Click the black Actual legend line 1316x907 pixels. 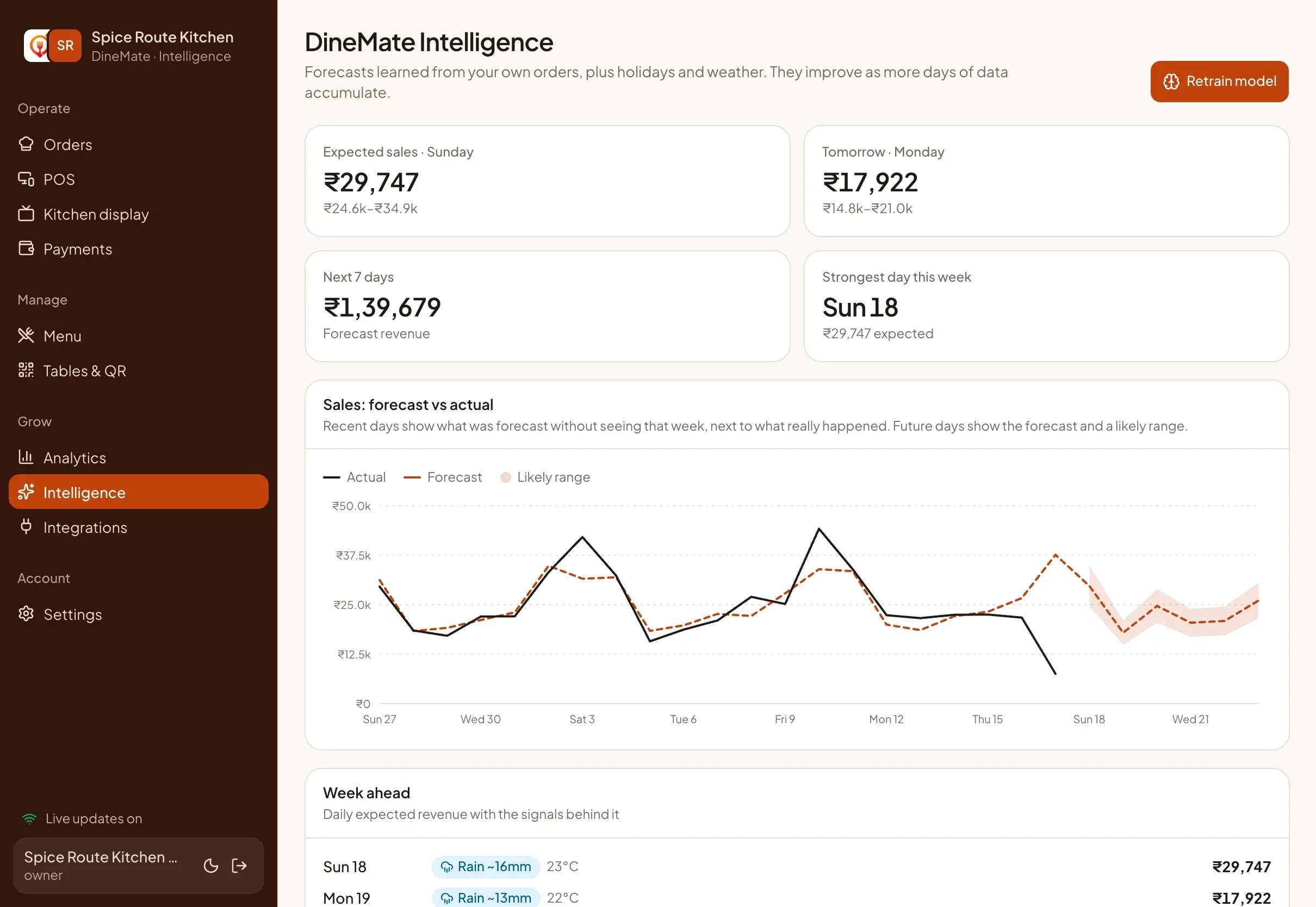(331, 477)
